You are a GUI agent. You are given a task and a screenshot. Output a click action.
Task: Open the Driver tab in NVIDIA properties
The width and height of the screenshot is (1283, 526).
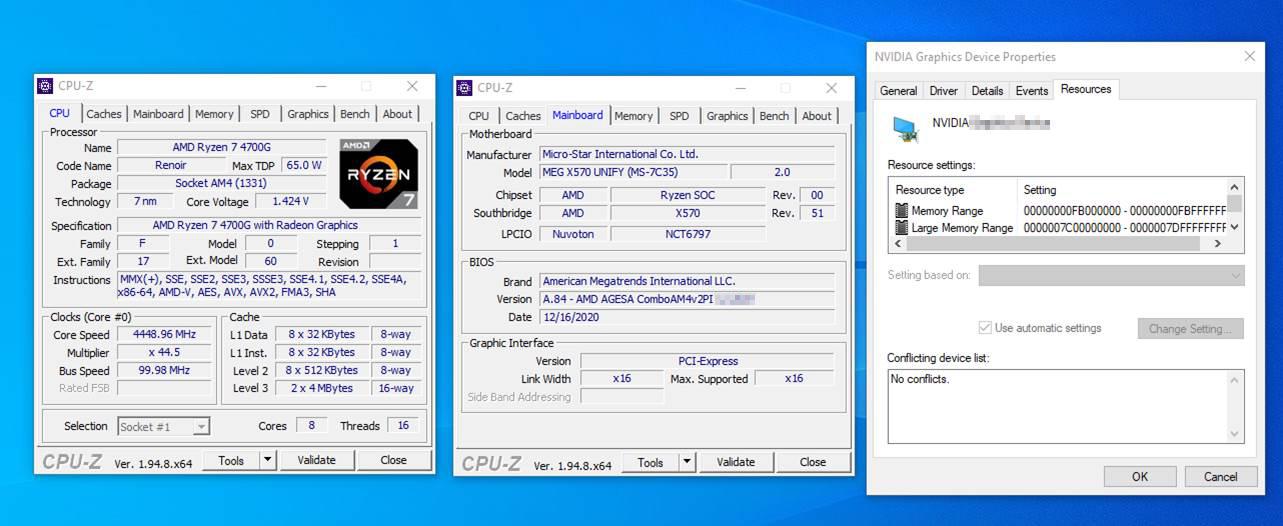943,90
